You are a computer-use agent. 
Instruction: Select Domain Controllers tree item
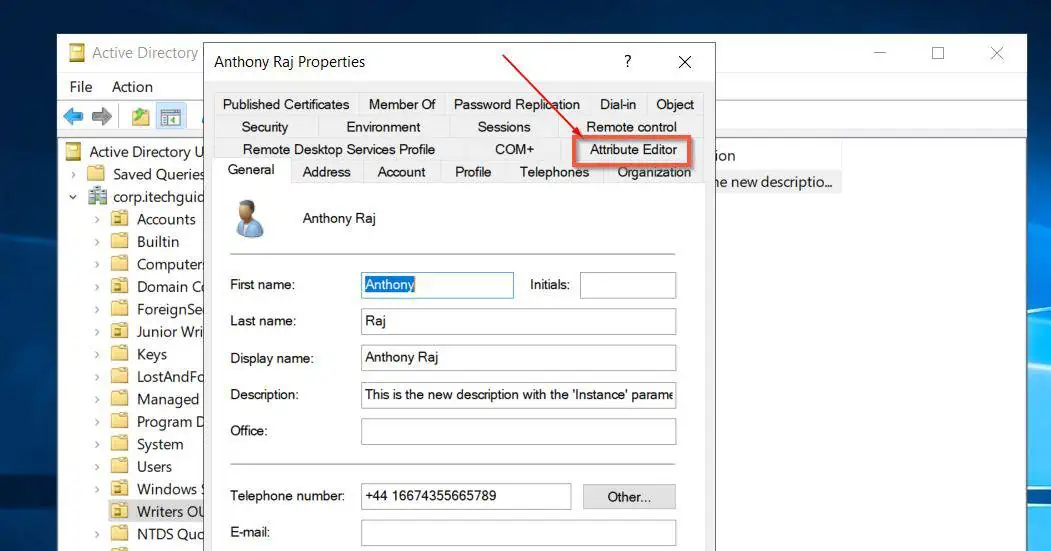click(169, 287)
